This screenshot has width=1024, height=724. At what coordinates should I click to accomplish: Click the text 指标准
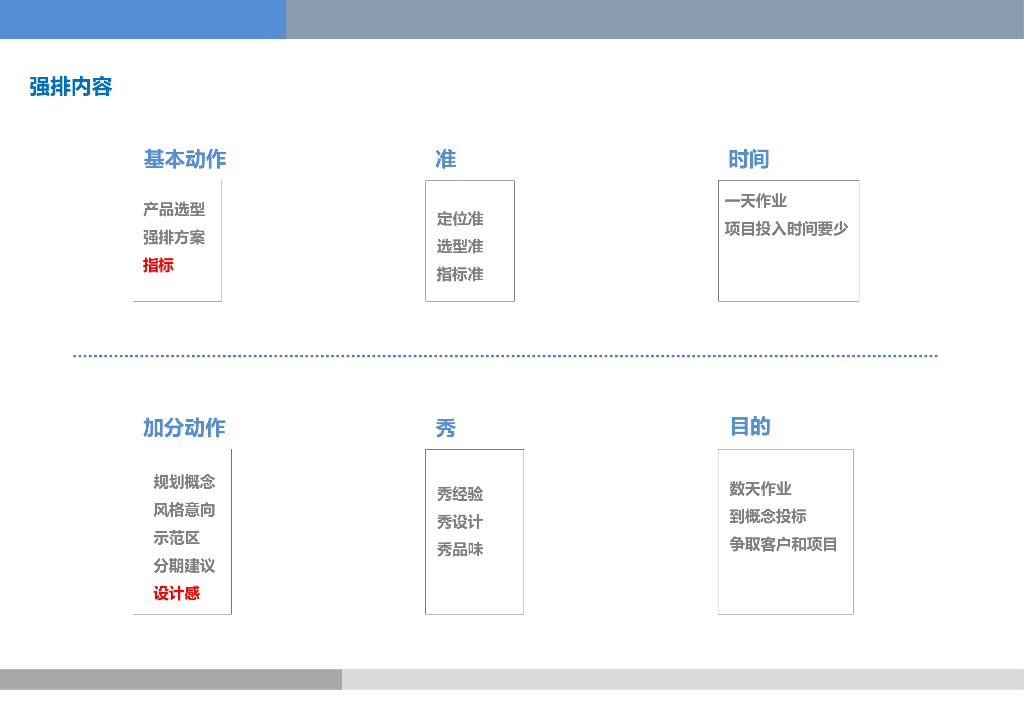tap(460, 275)
